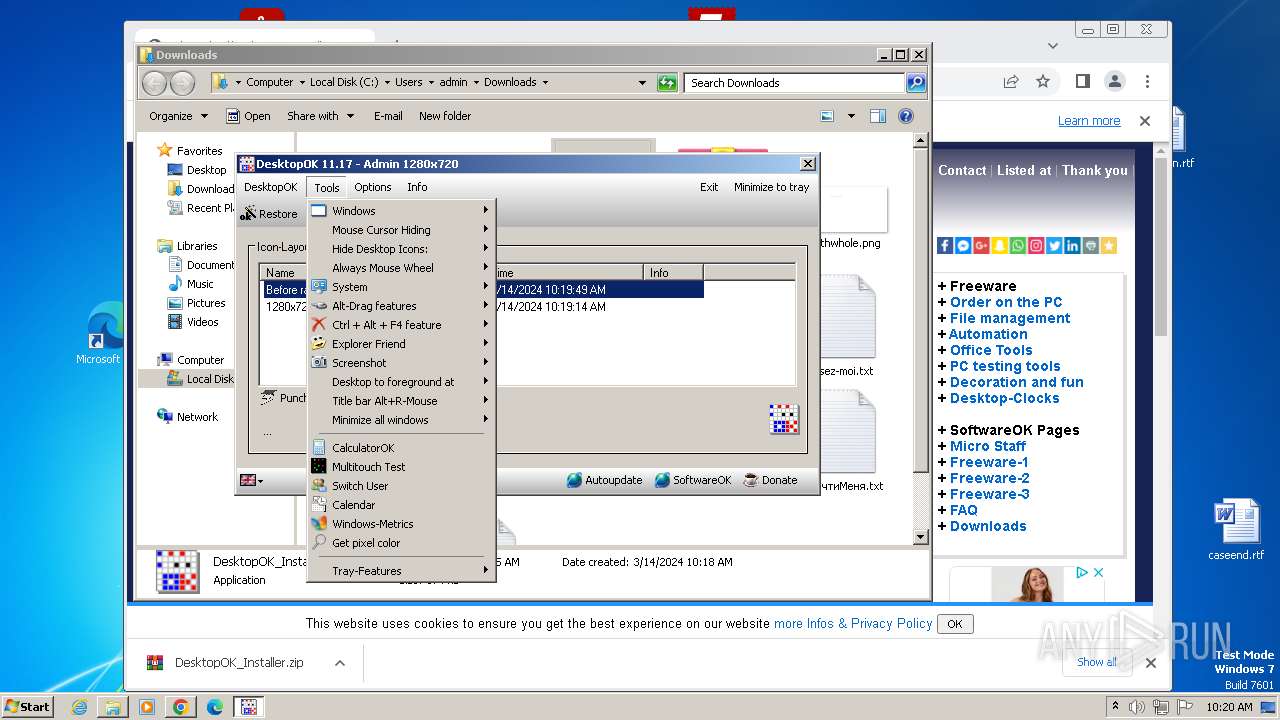This screenshot has height=720, width=1280.
Task: Open the Screenshot submenu
Action: 401,363
